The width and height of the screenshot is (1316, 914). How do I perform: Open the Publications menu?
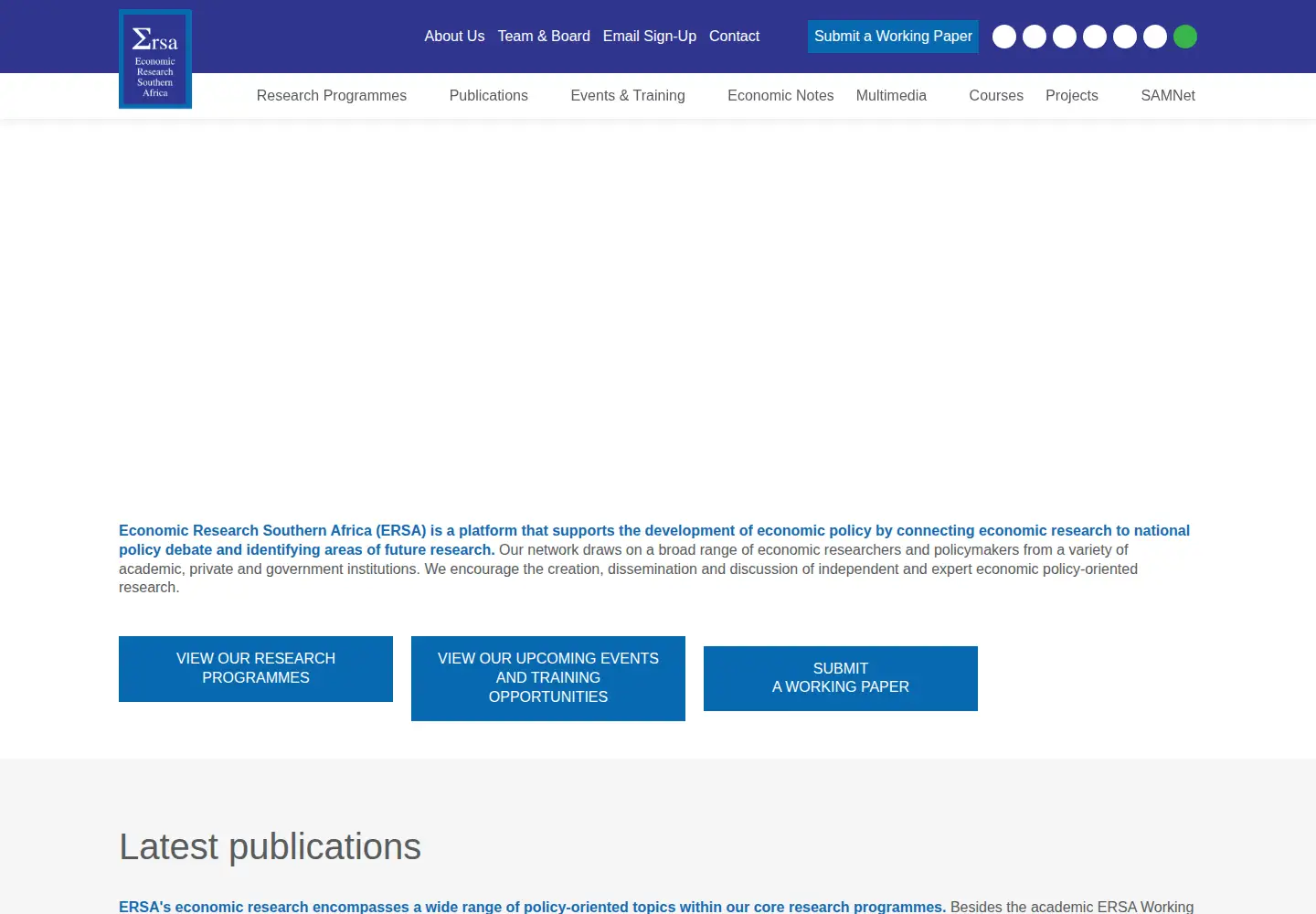(489, 96)
